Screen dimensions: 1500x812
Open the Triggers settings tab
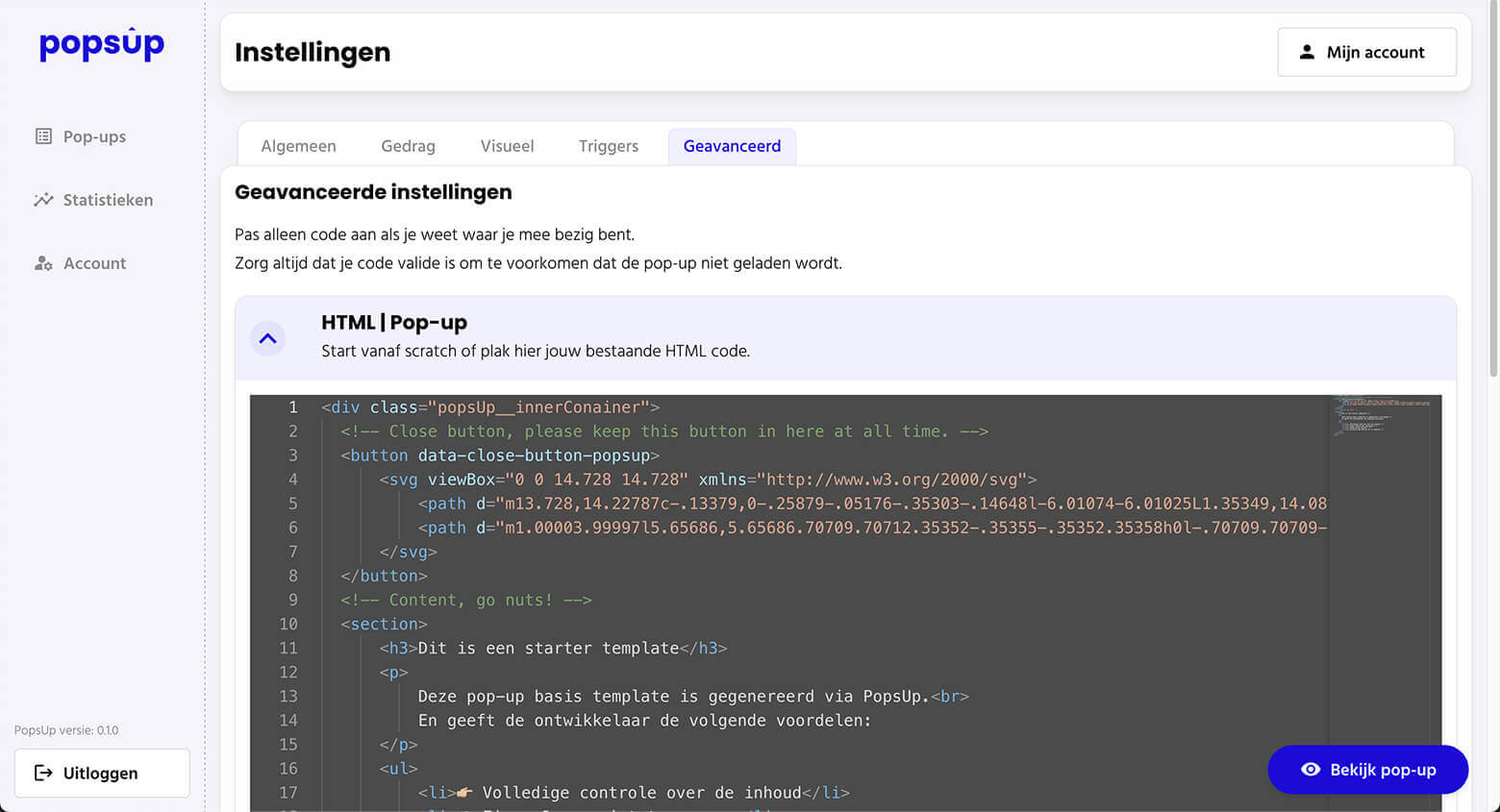(608, 145)
